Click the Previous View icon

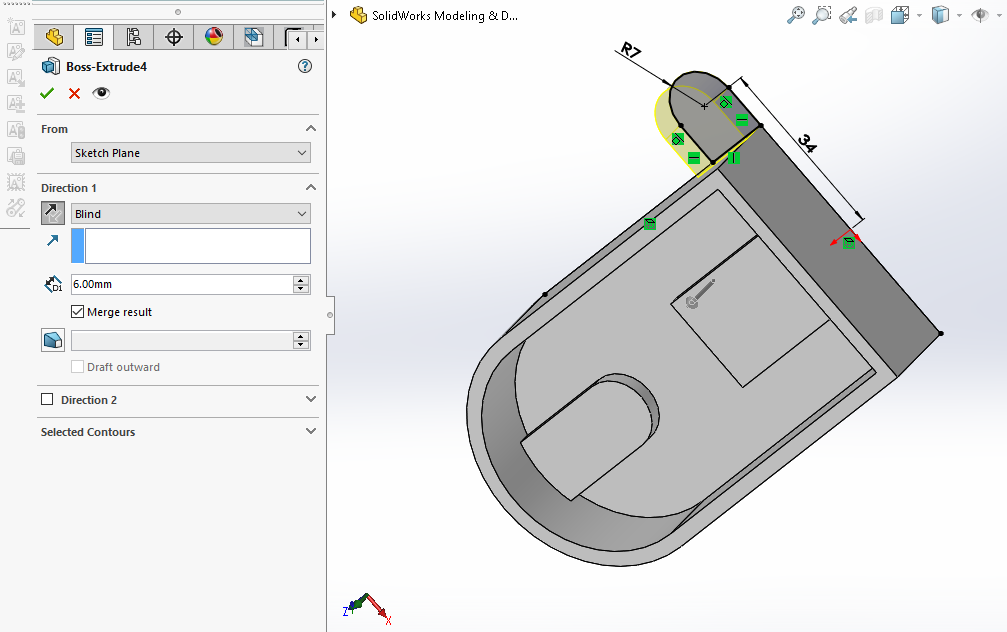click(x=848, y=15)
